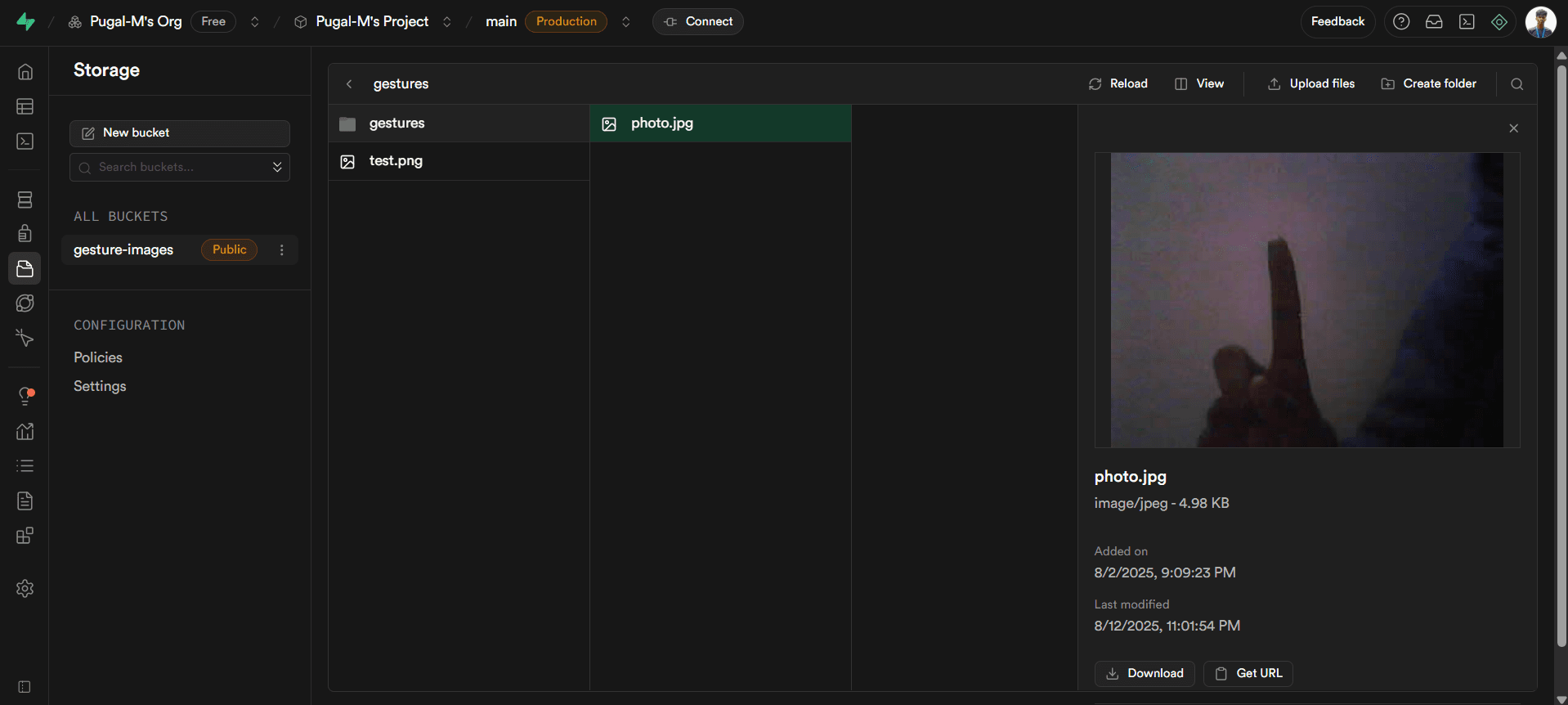
Task: Open the Database sidebar icon
Action: pyautogui.click(x=25, y=200)
